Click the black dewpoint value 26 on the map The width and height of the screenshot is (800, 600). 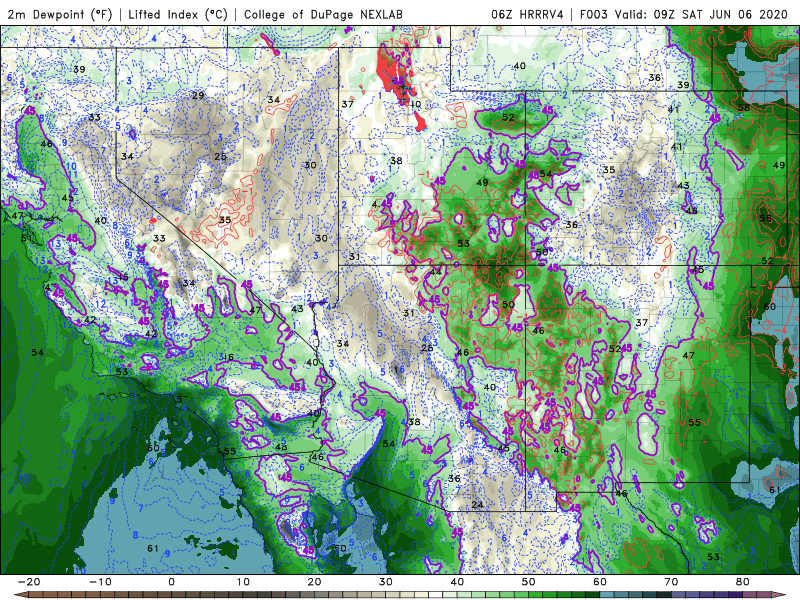[x=427, y=348]
